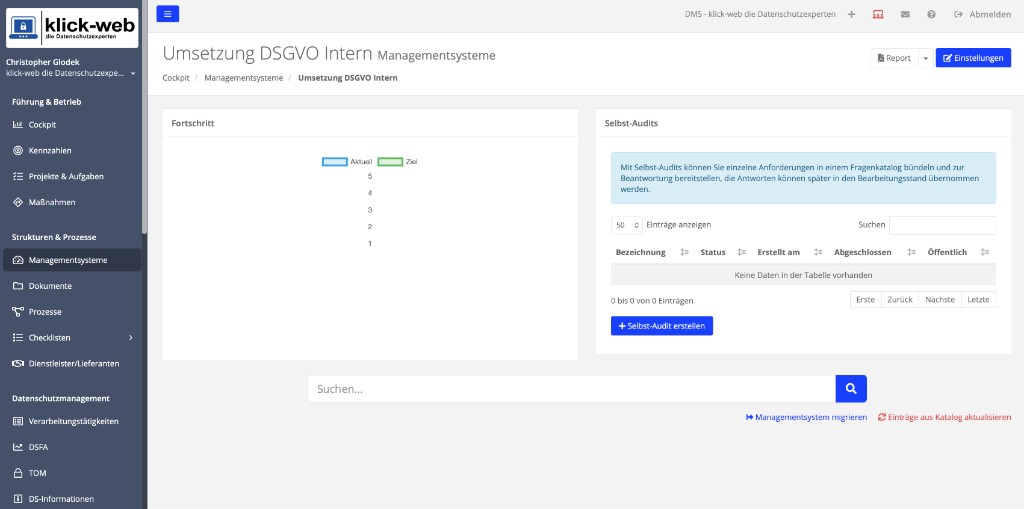Screen dimensions: 1024x509
Task: Click the Fortschritt panel heading
Action: point(193,123)
